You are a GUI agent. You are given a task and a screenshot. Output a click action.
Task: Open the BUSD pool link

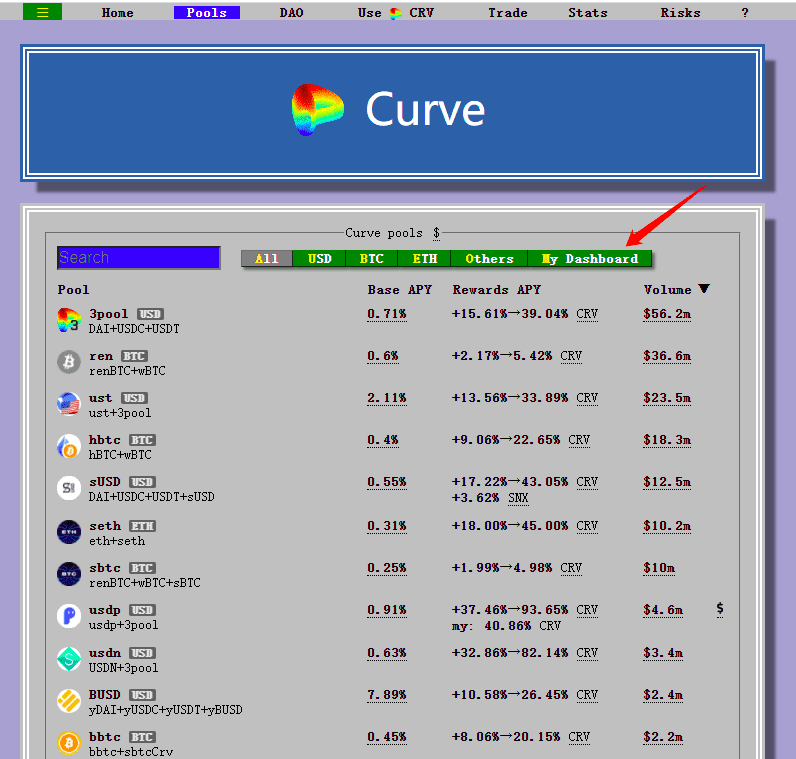(105, 695)
